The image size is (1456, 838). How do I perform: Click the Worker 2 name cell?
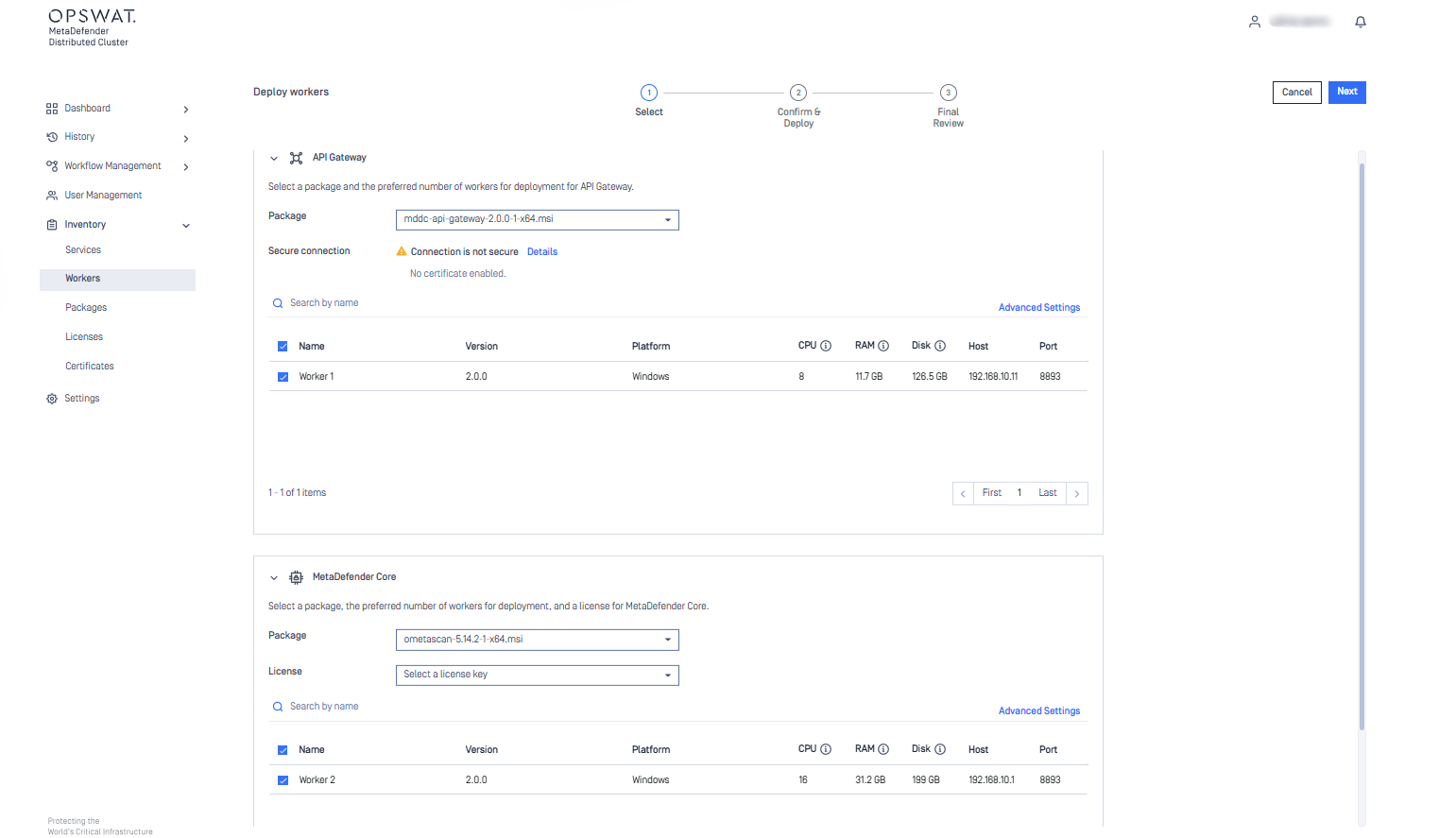[317, 780]
